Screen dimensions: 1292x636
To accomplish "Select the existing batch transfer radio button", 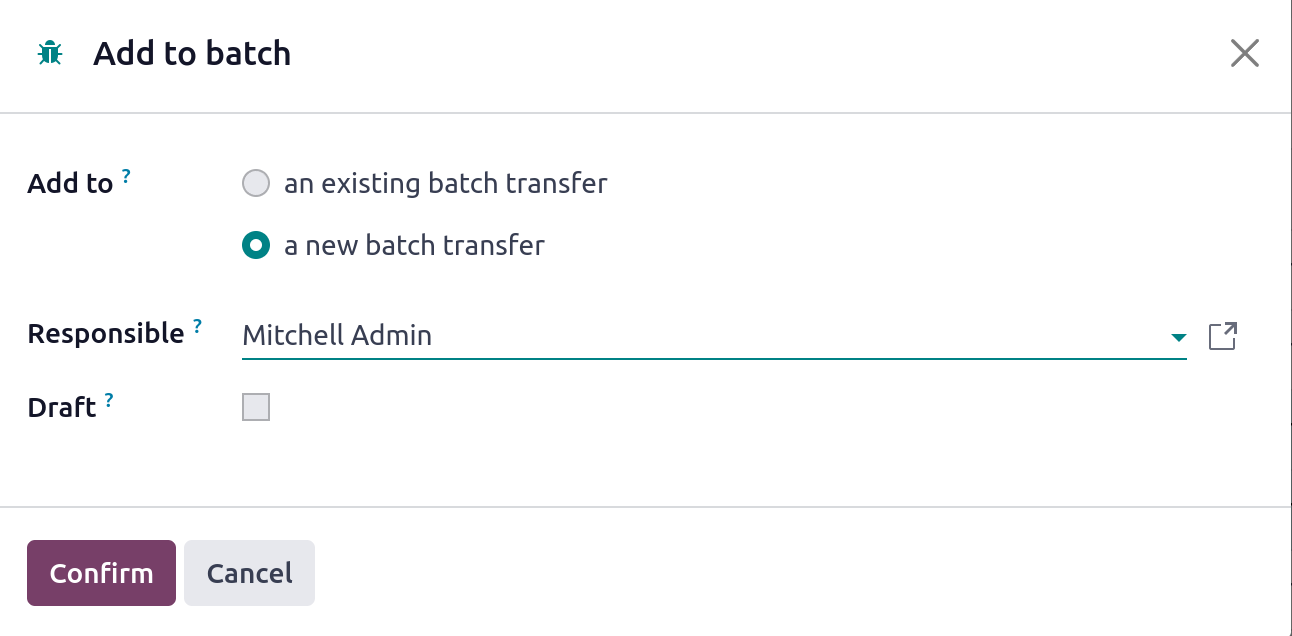I will pyautogui.click(x=256, y=184).
